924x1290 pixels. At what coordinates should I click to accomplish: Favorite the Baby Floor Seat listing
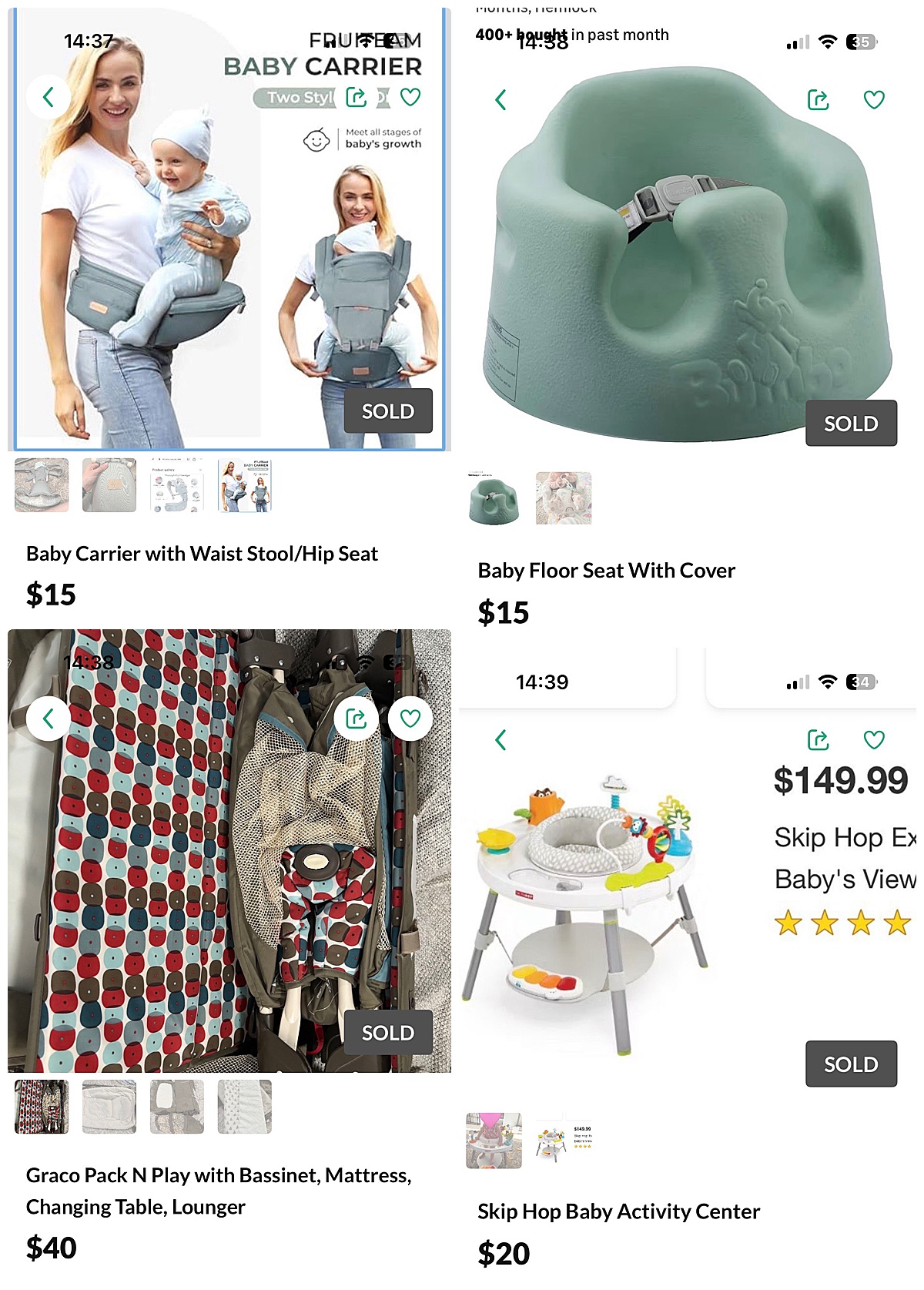tap(874, 99)
